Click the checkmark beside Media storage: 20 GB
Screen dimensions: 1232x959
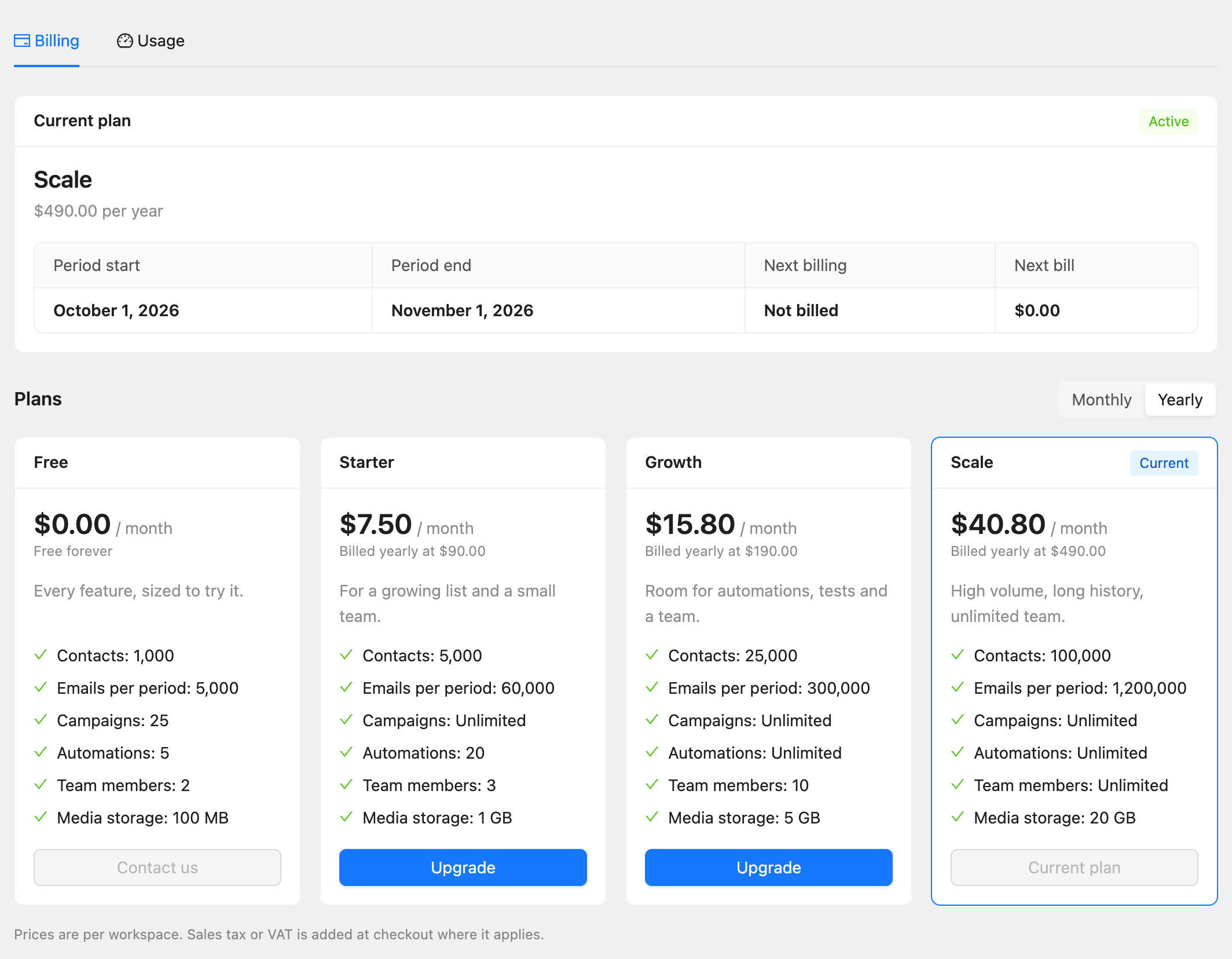point(958,817)
